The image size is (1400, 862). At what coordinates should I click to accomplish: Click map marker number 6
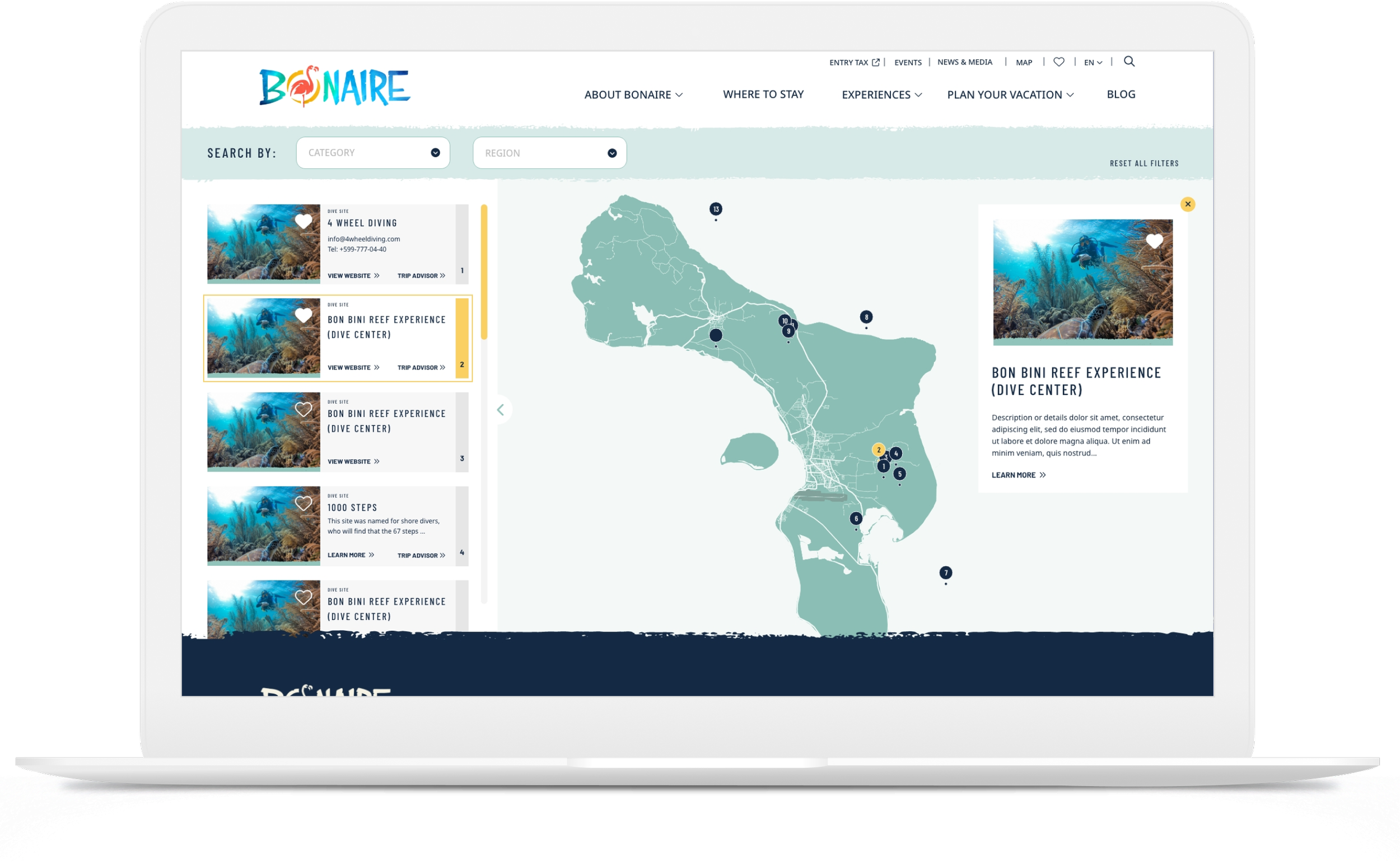tap(855, 518)
